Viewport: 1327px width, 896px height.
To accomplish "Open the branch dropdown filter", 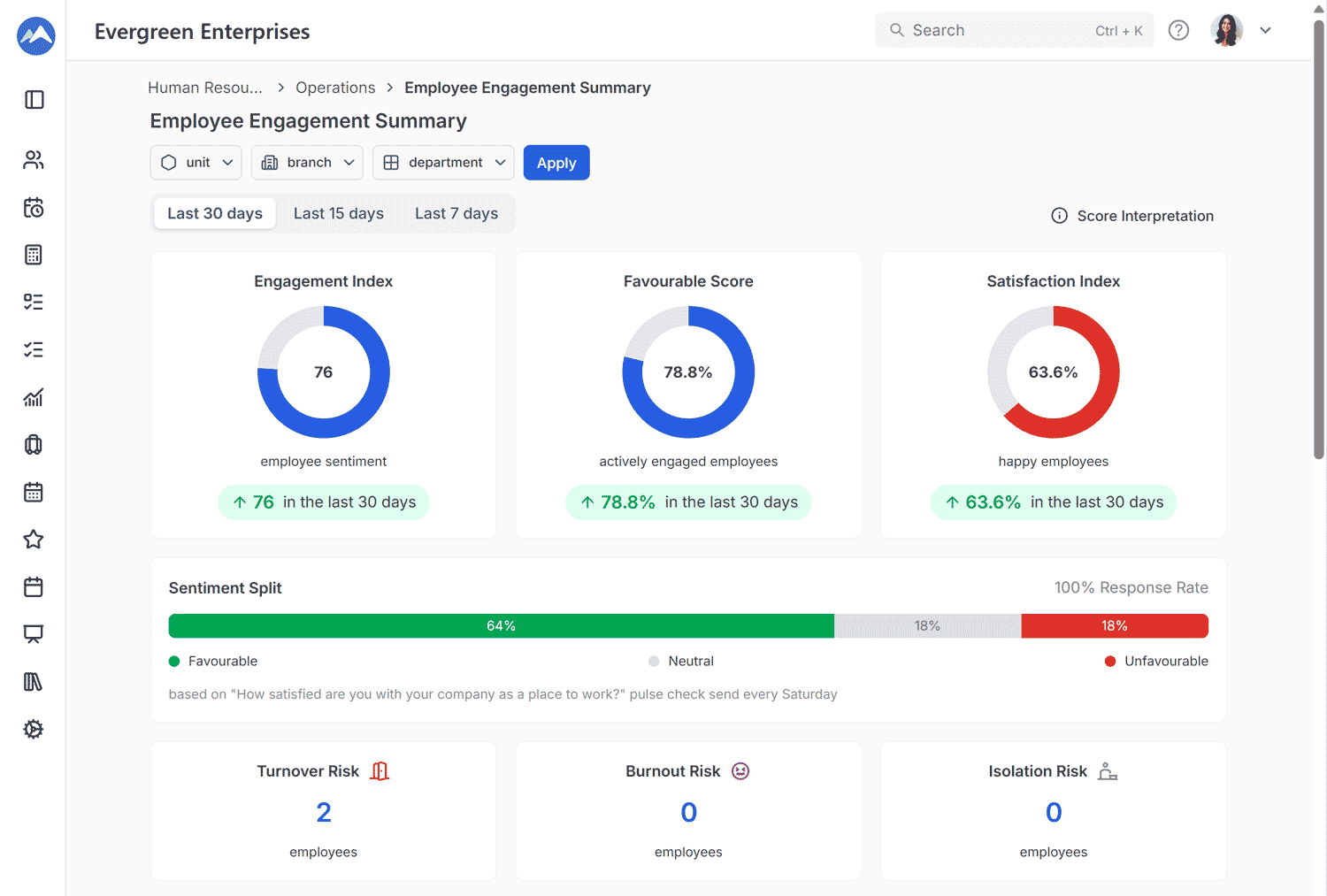I will coord(307,163).
